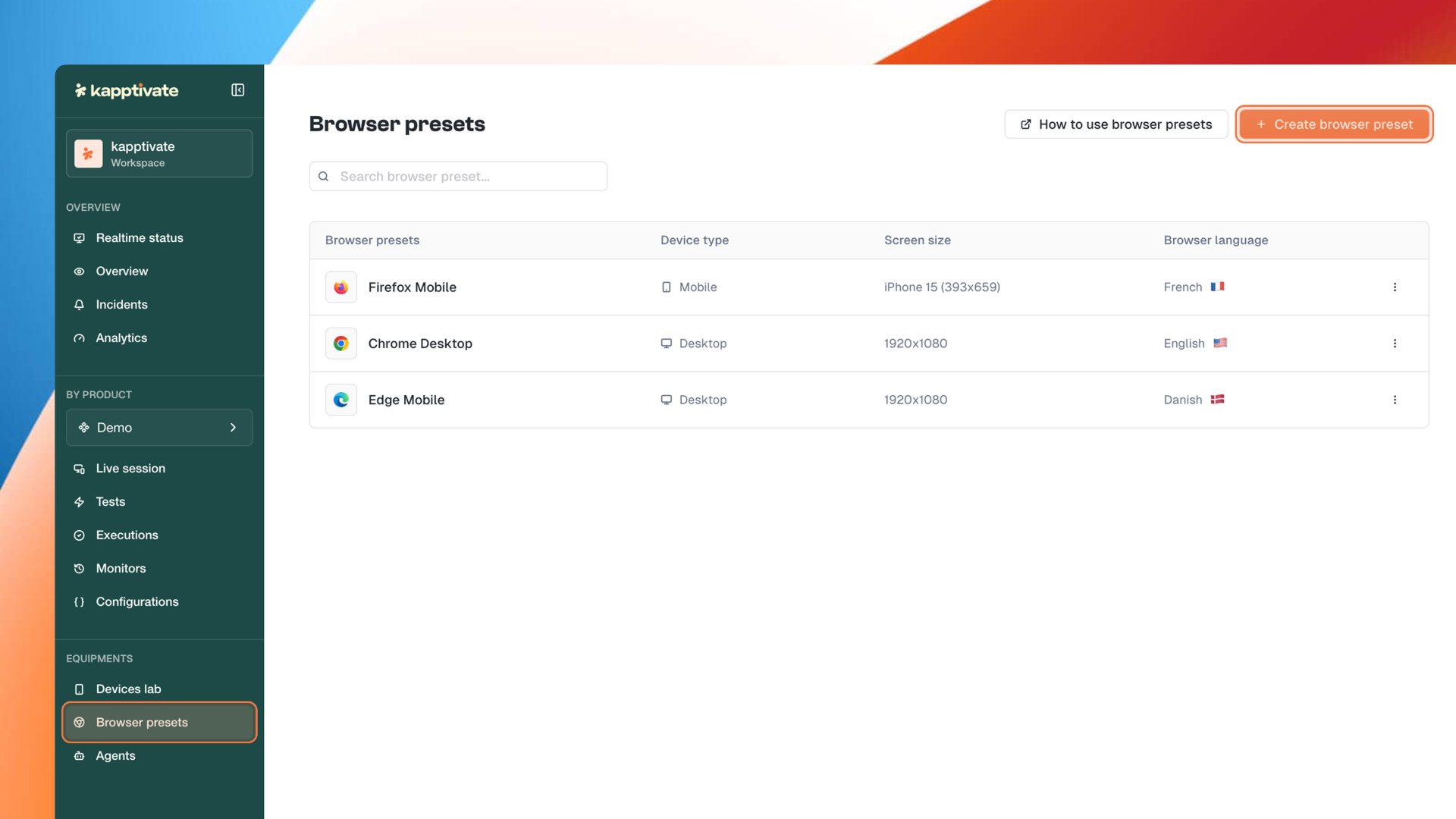Open How to use browser presets
The image size is (1456, 819).
coord(1116,124)
